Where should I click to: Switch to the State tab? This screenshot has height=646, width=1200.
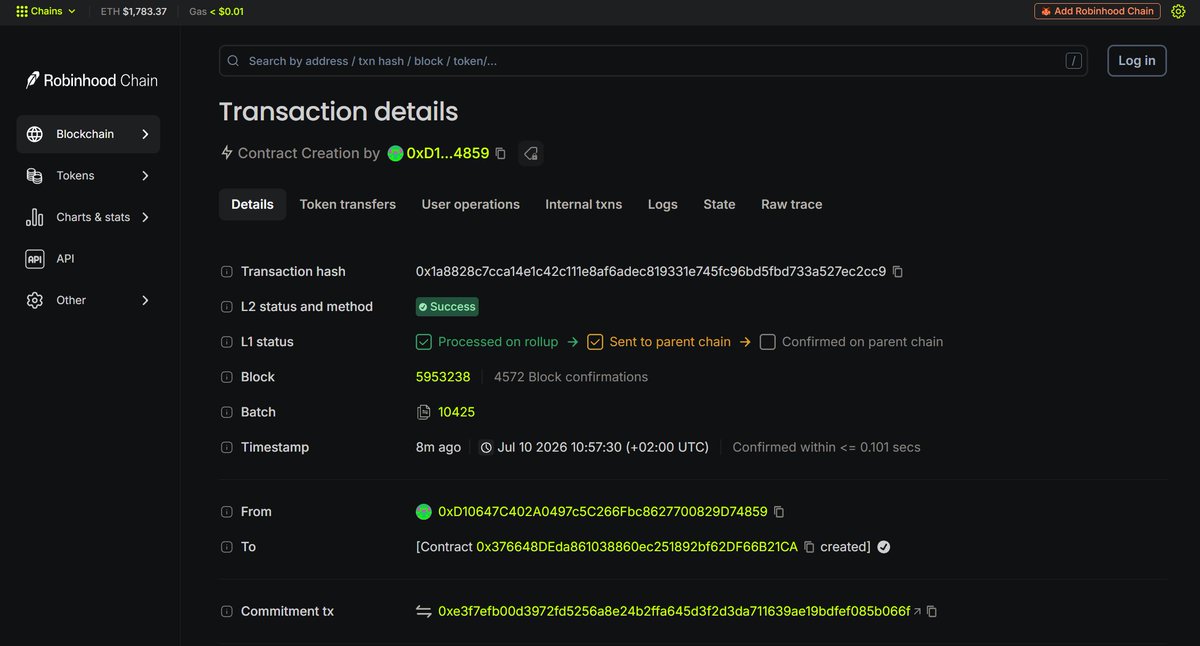click(x=719, y=204)
